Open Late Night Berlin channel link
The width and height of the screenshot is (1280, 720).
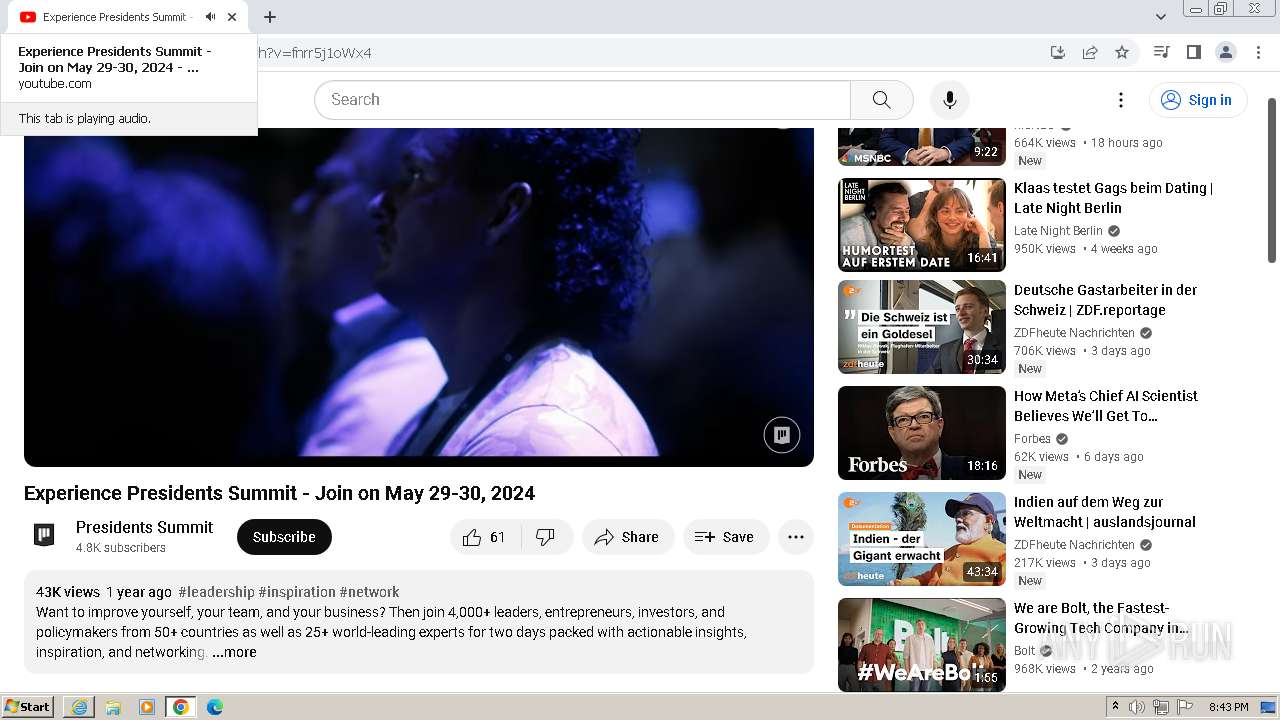click(1058, 231)
